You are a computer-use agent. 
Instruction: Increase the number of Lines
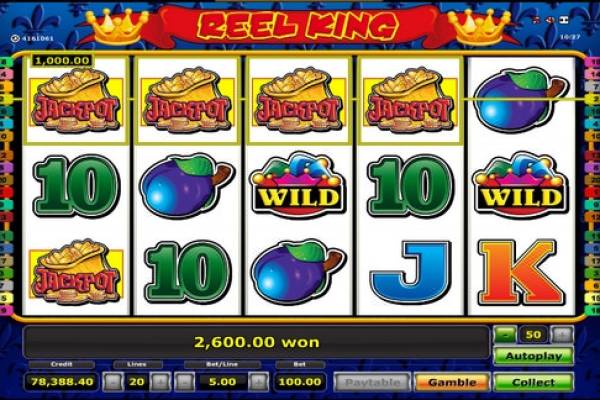pos(161,382)
